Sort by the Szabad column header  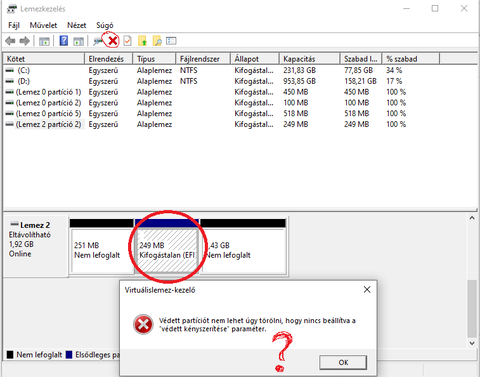361,59
